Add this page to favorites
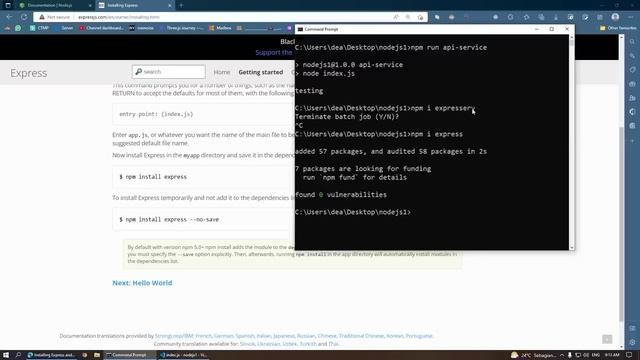Screen dimensions: 640x360 coord(420,17)
